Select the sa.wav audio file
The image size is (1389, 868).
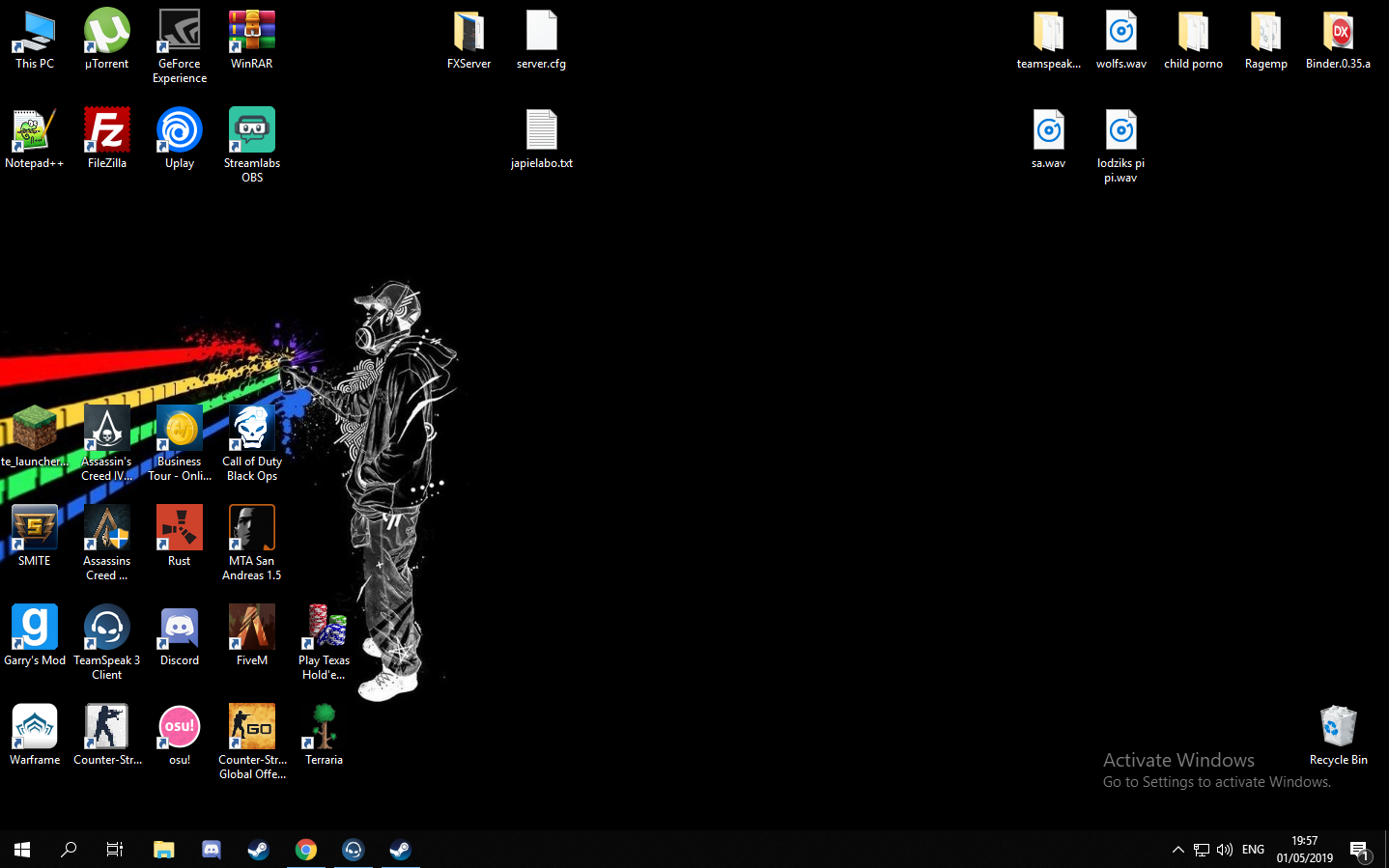(1049, 139)
